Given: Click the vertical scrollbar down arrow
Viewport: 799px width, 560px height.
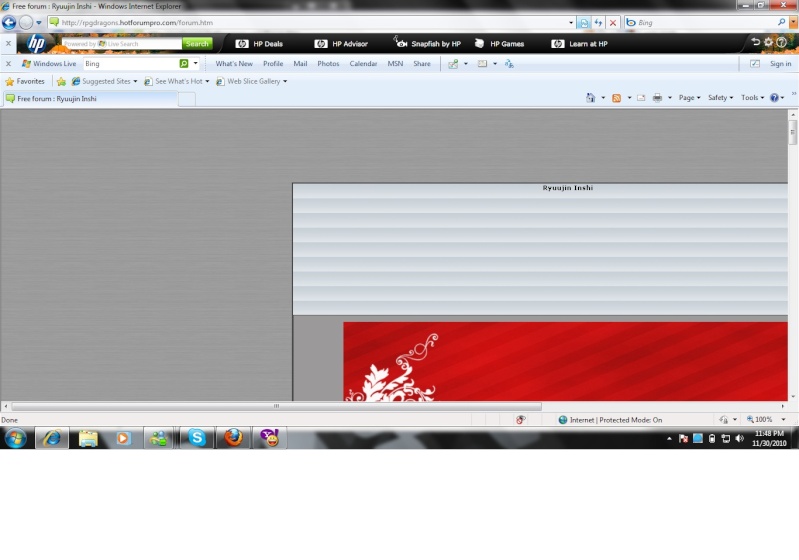Looking at the screenshot, I should click(793, 396).
